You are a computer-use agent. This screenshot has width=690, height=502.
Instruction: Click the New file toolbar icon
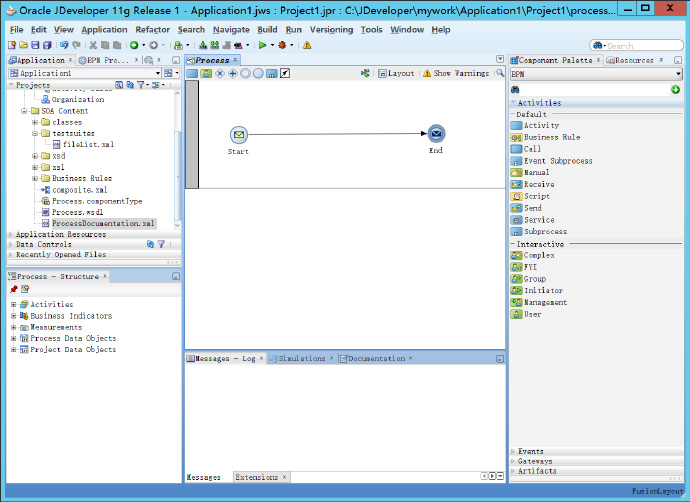point(12,45)
